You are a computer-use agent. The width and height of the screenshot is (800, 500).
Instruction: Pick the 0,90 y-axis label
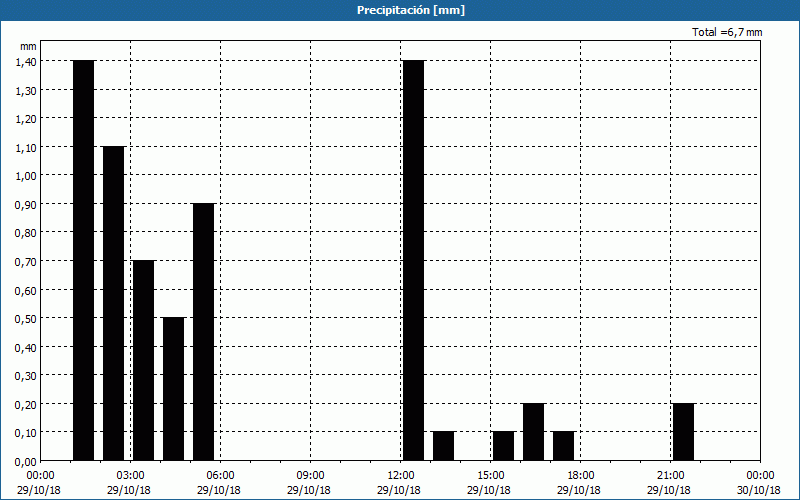coord(27,205)
